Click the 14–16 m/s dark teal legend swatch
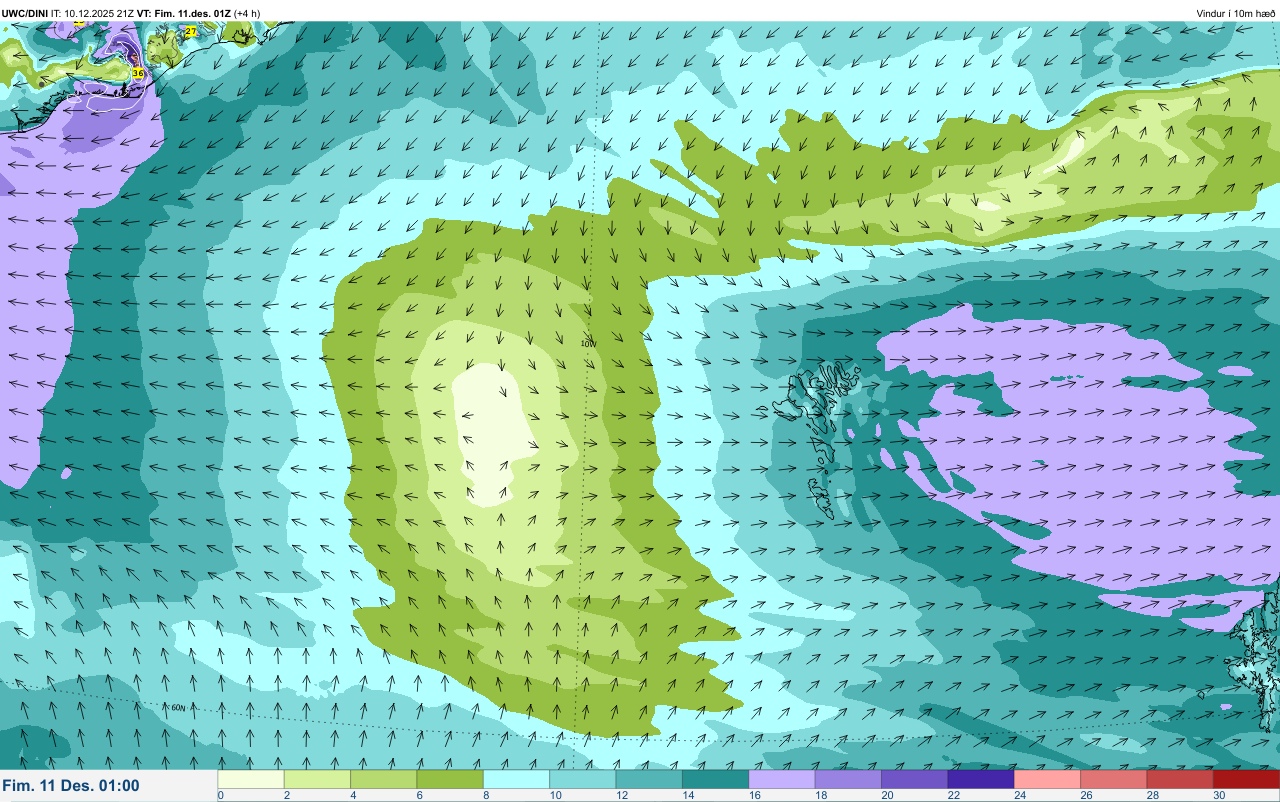 [x=715, y=779]
